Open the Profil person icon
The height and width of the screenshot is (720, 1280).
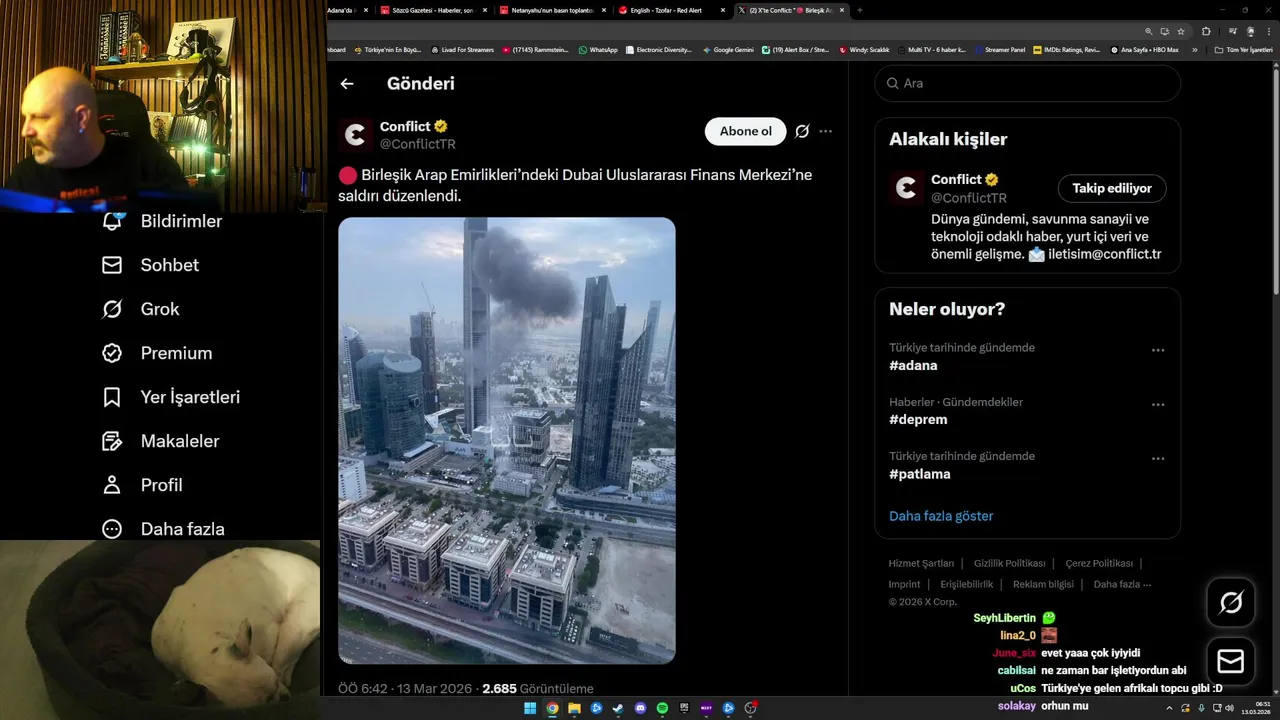pyautogui.click(x=112, y=485)
